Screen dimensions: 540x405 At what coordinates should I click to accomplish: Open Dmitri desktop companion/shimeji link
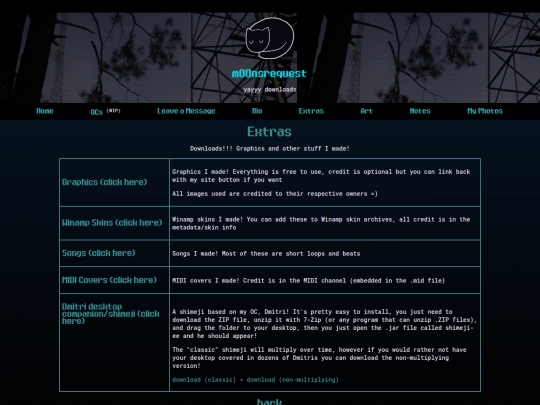(x=111, y=314)
